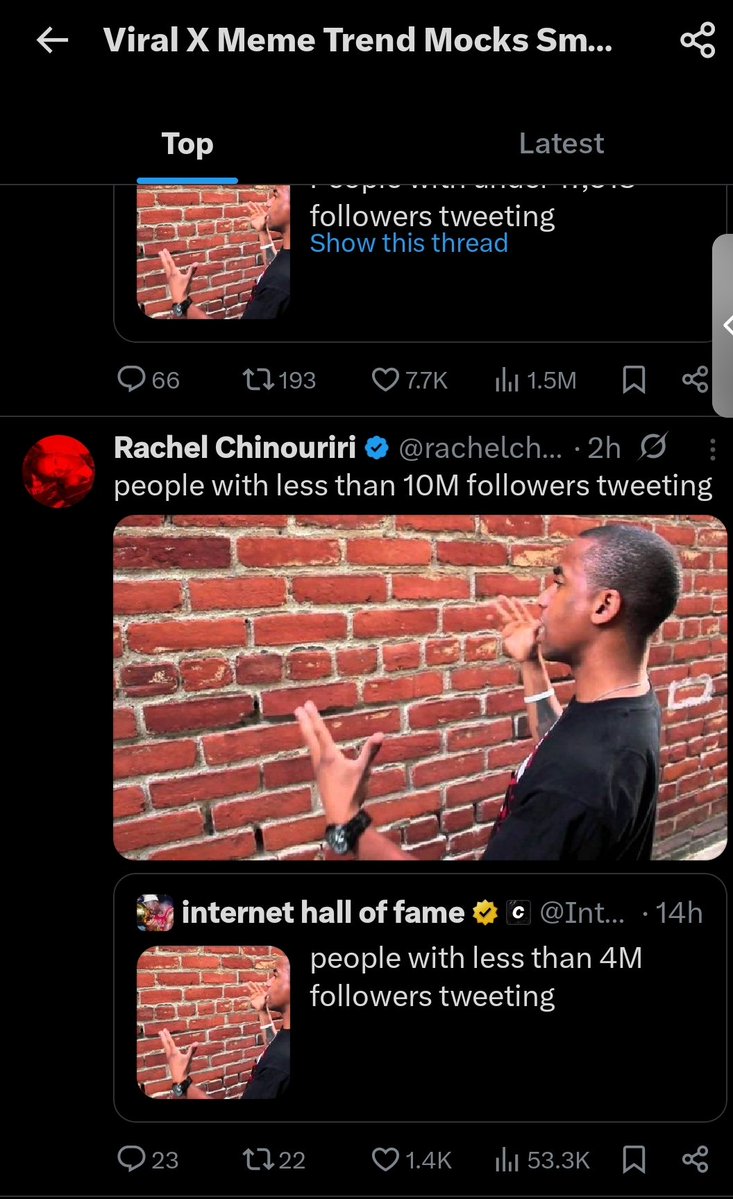Open more options on Rachel's tweet

tap(712, 449)
